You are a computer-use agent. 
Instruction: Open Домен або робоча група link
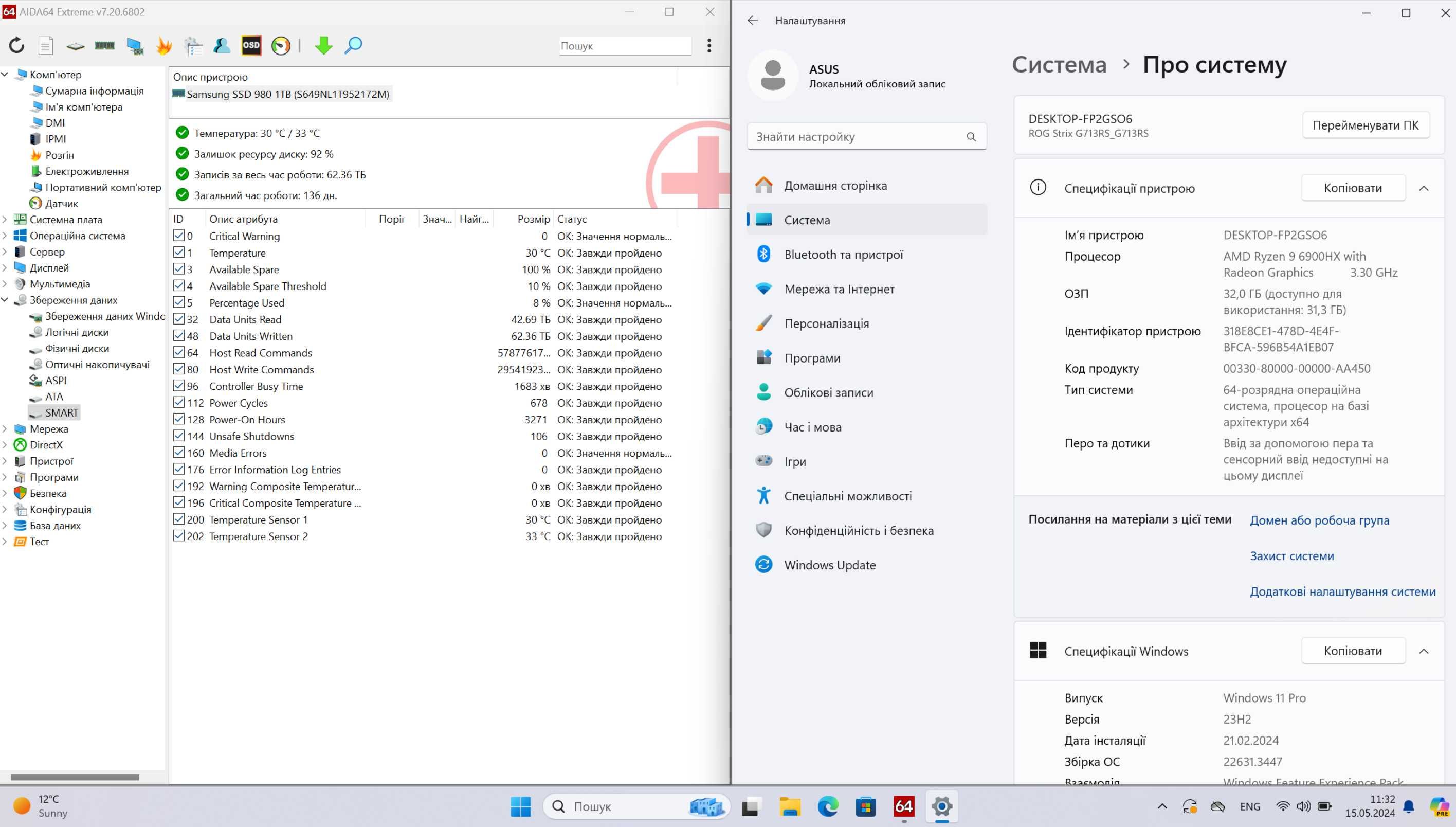pos(1319,520)
